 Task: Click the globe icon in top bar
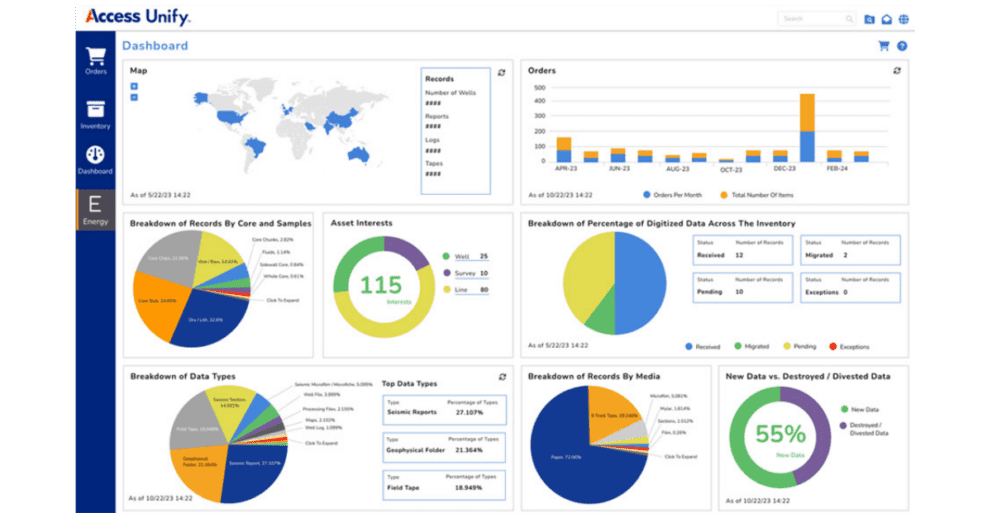click(903, 19)
